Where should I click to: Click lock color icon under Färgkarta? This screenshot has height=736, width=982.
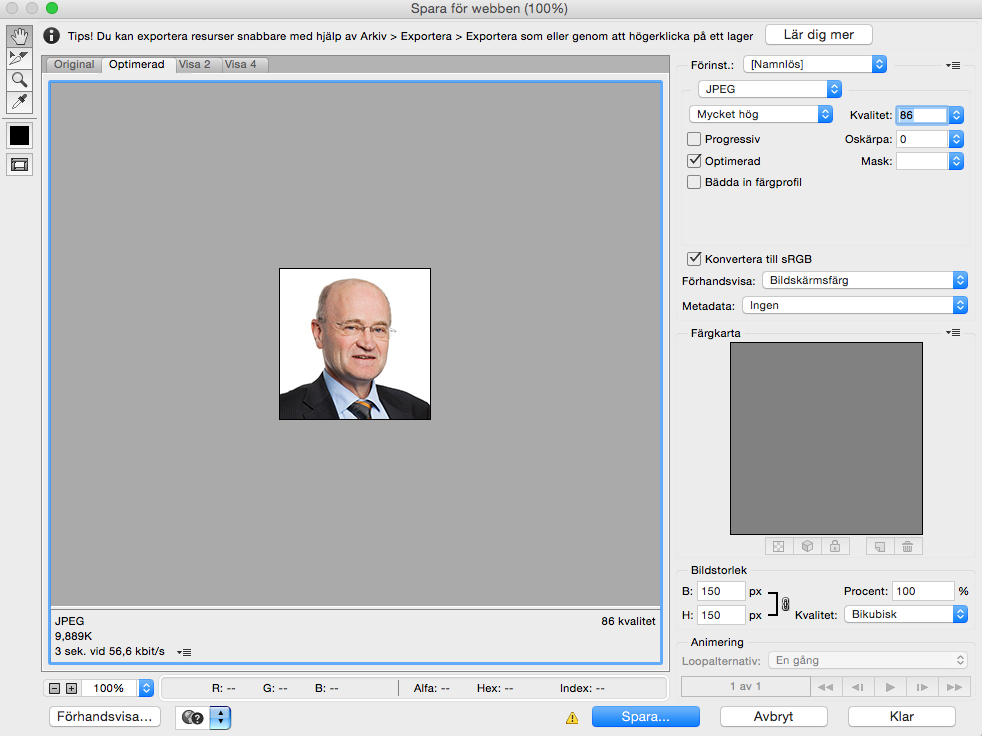pyautogui.click(x=835, y=546)
